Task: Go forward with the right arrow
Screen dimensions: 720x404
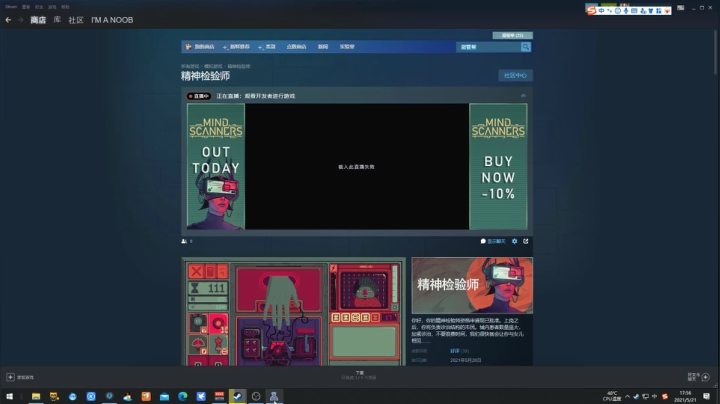Action: (x=20, y=20)
